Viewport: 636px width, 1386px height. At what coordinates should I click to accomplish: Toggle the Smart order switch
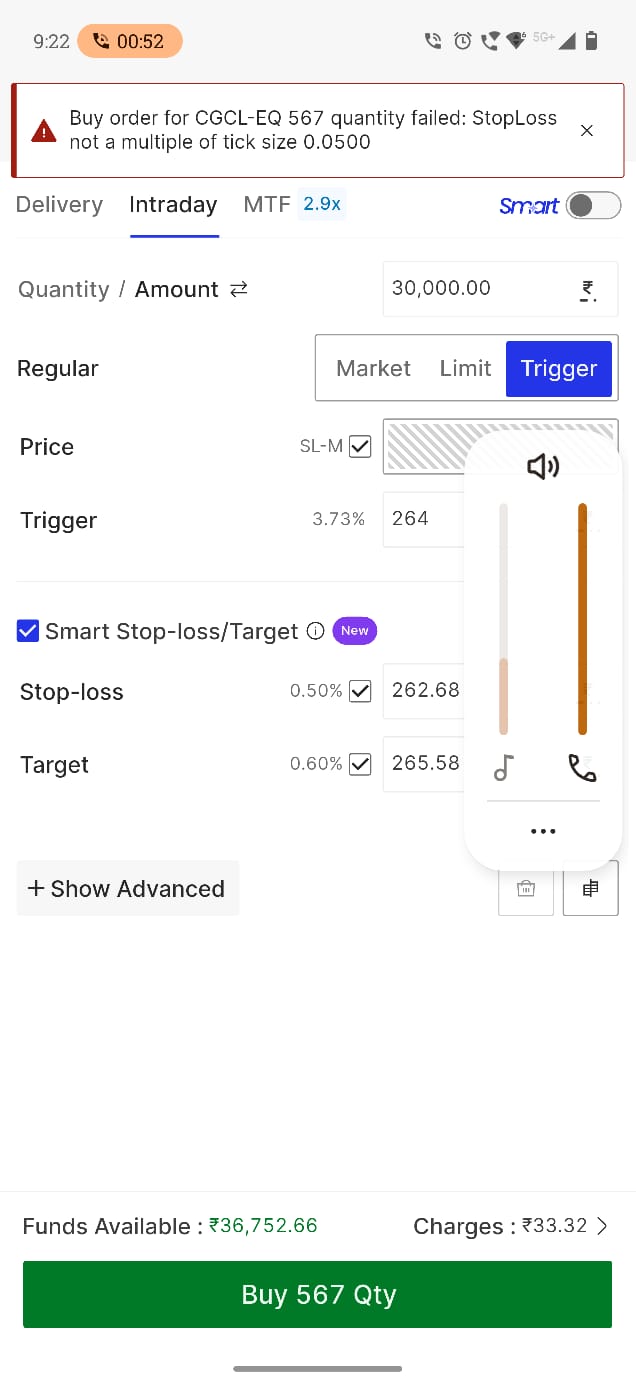593,205
